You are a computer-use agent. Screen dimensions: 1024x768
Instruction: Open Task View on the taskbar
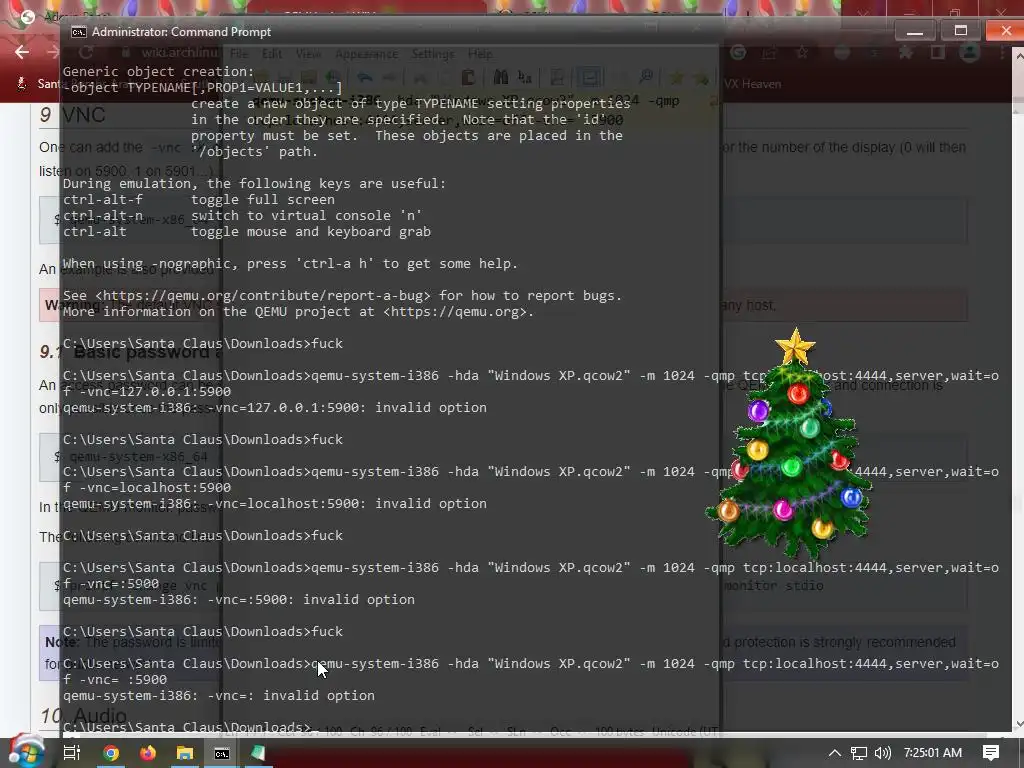point(72,753)
